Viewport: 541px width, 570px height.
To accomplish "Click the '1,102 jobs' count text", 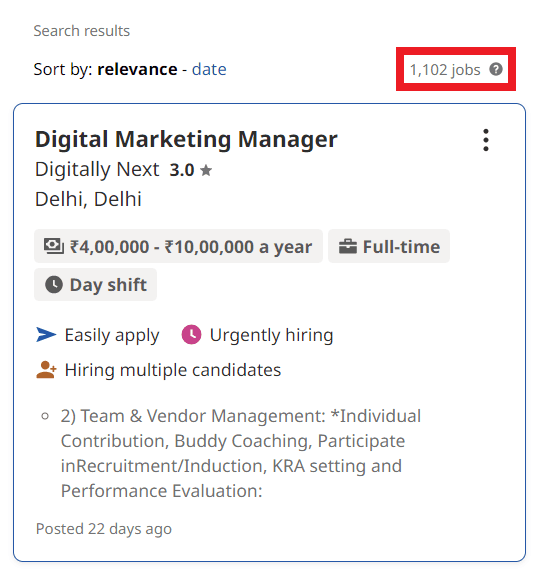I will (445, 69).
